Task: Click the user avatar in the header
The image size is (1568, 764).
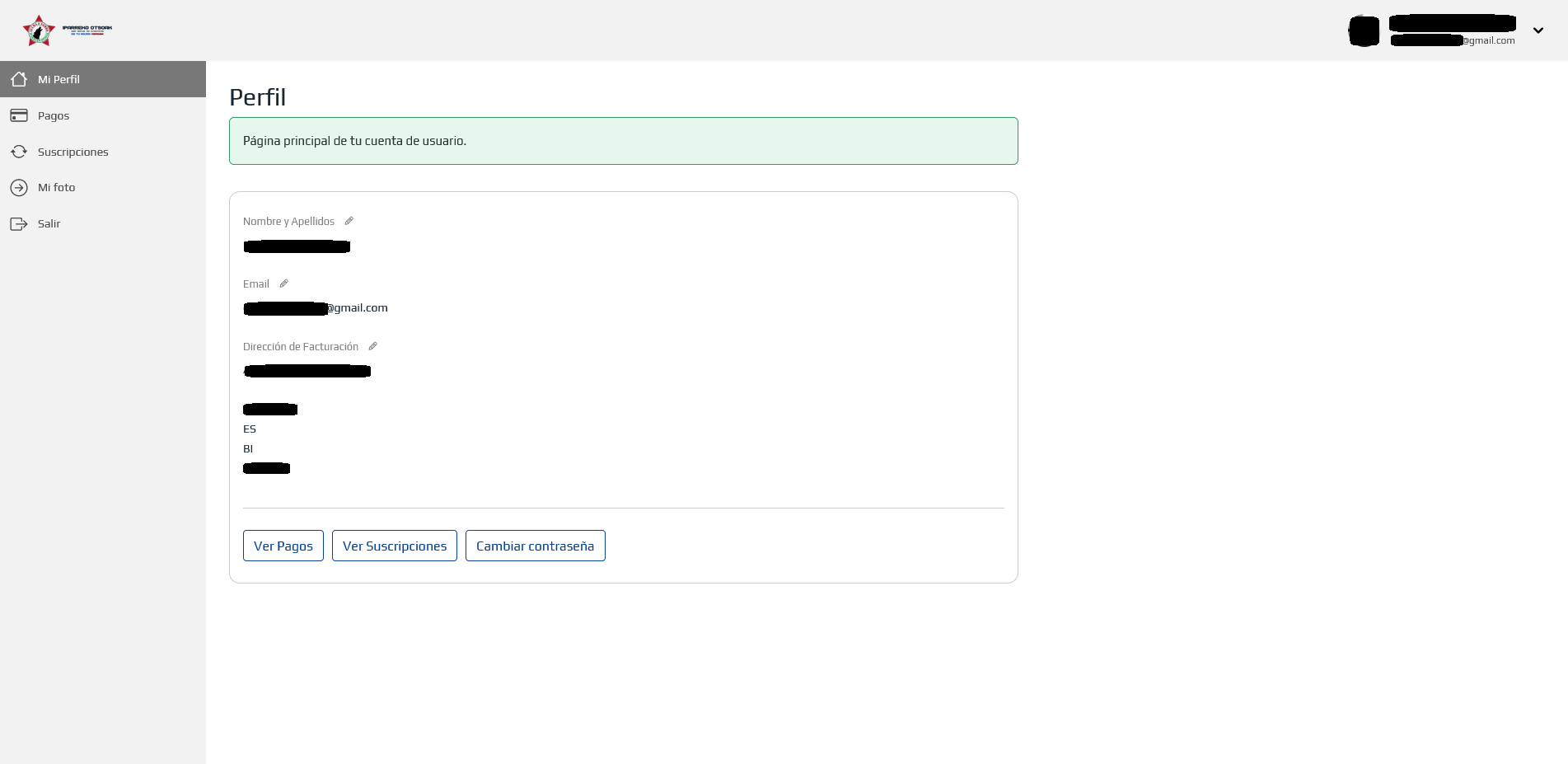Action: [1364, 30]
